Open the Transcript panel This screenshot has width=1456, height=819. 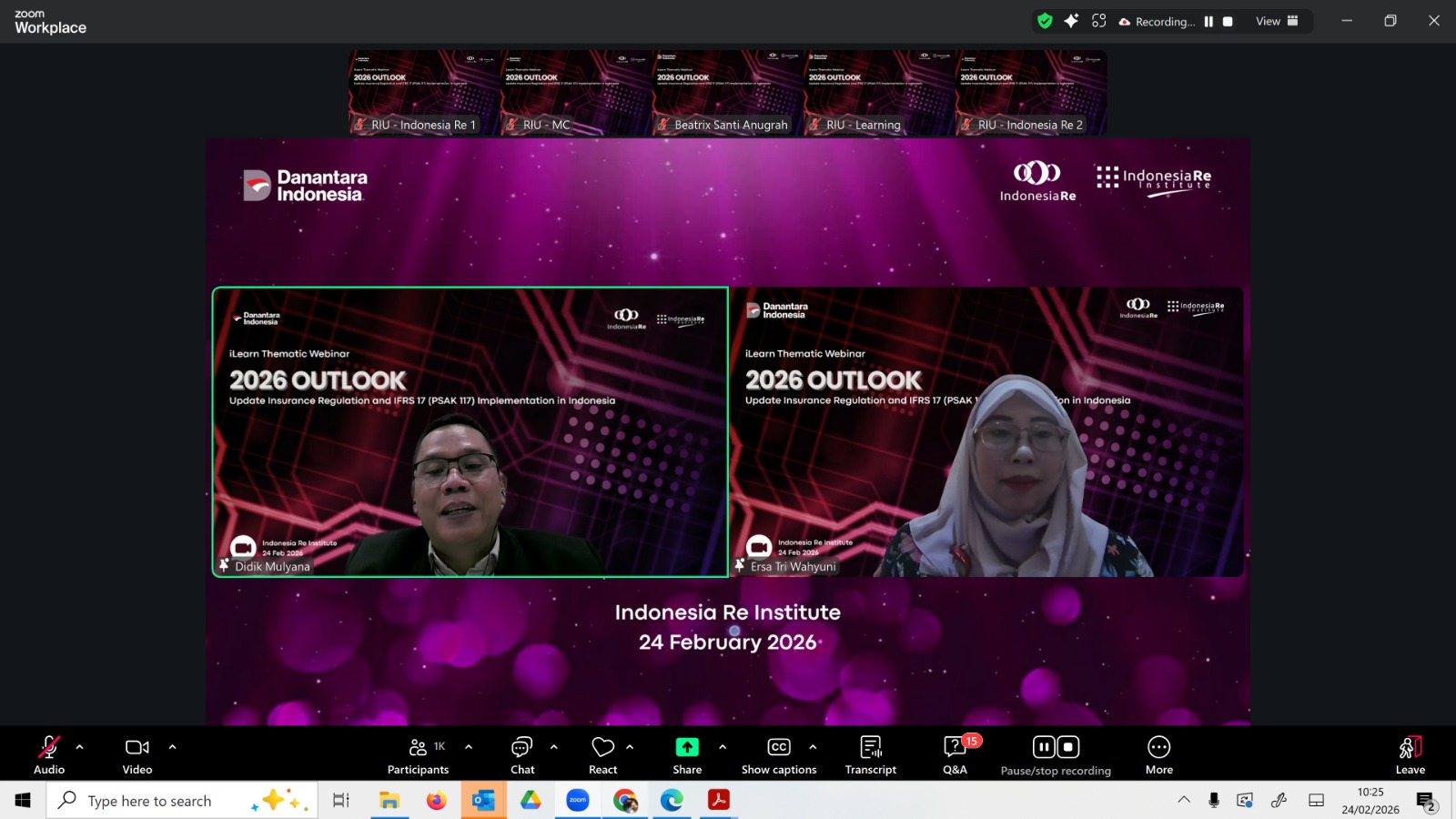870,755
